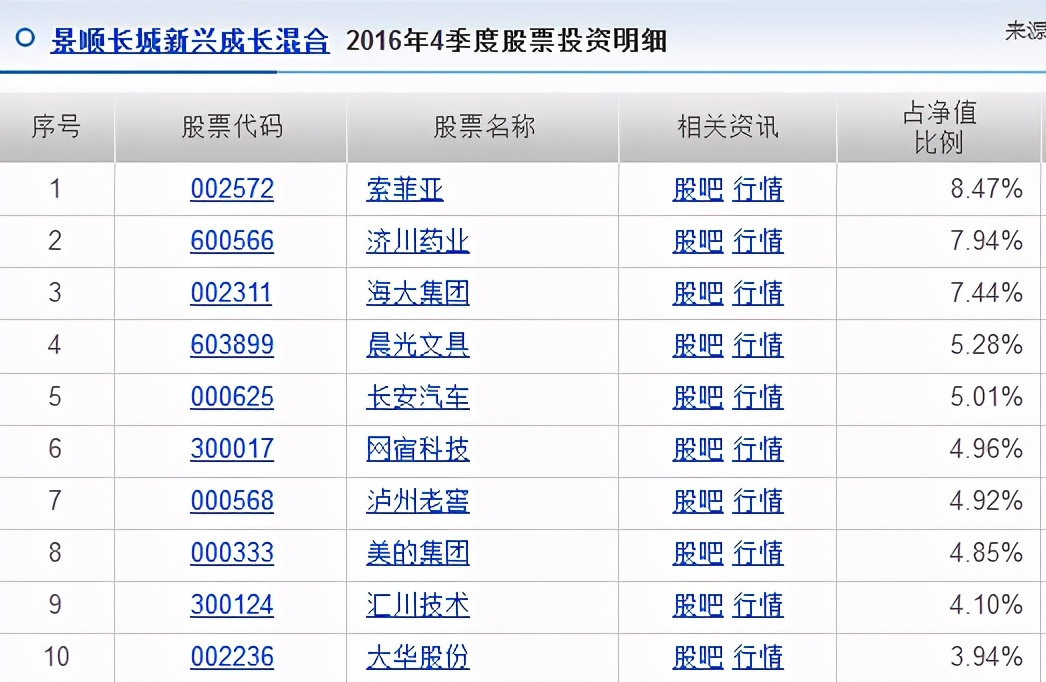Open the 晨光文具 stock page
Screen dimensions: 1046x682
417,345
